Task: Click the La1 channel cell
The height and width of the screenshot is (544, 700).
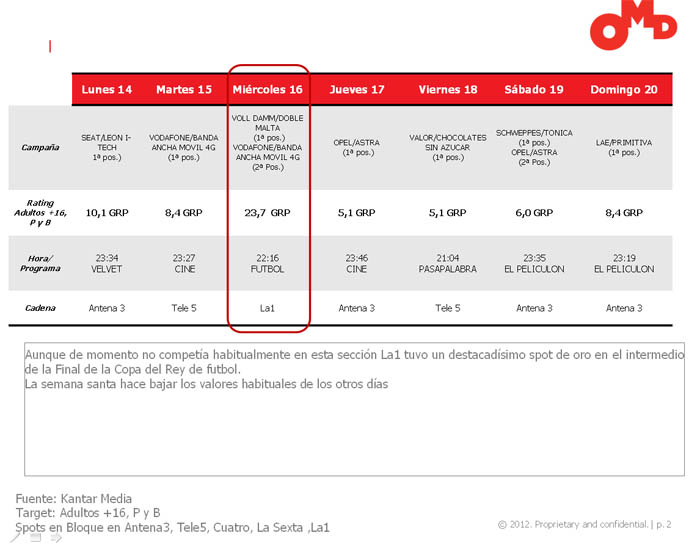Action: (267, 308)
